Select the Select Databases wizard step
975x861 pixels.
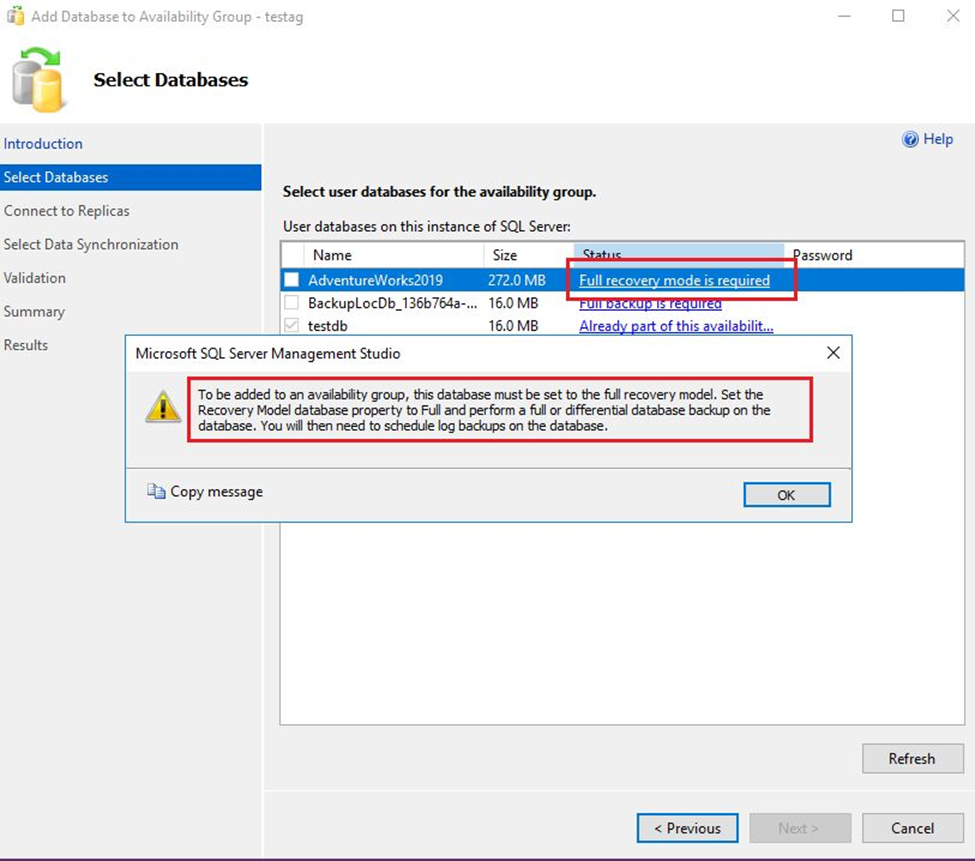(56, 177)
